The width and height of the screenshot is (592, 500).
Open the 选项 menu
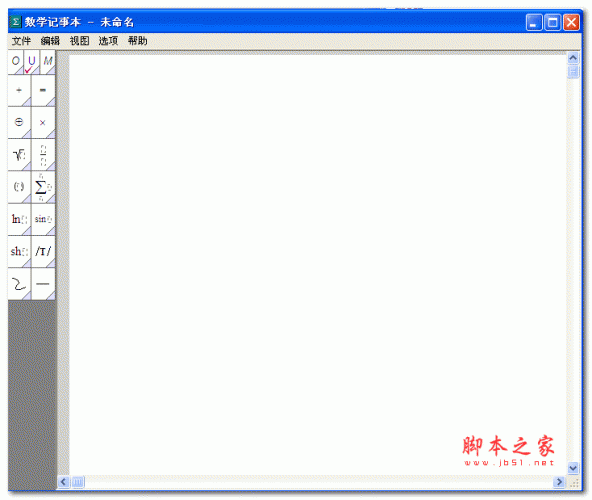(108, 41)
